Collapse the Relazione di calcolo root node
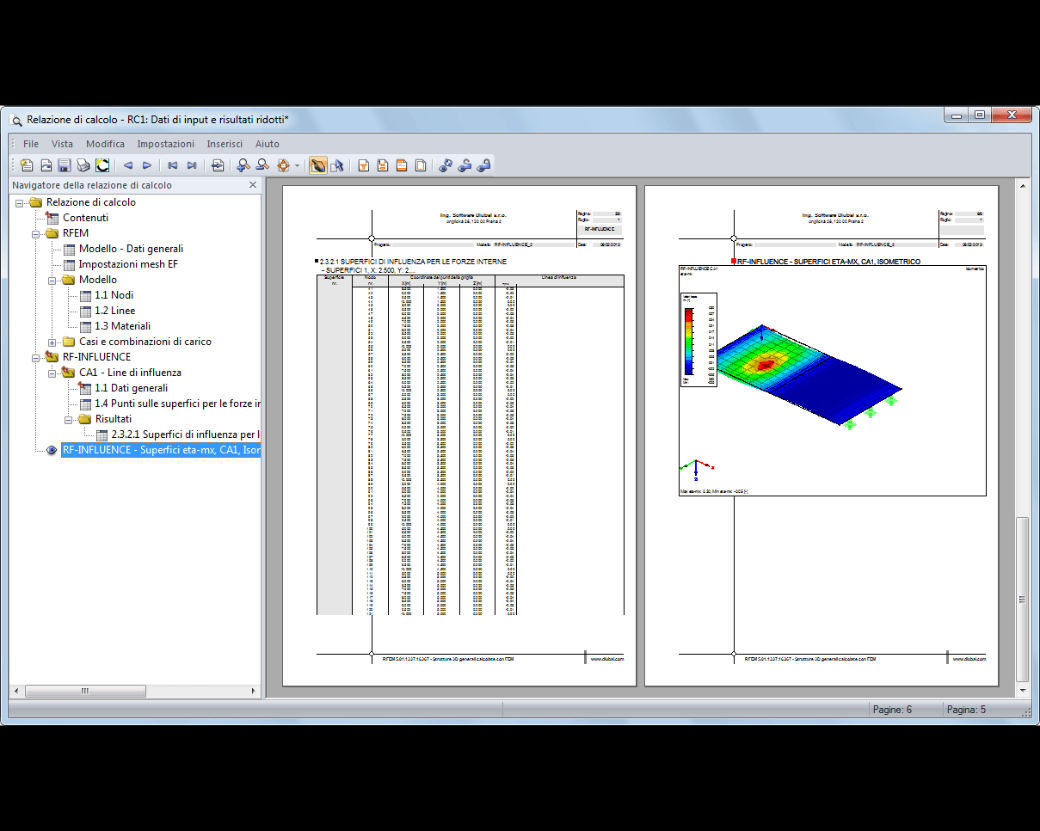Screen dimensions: 1040x831 19,203
